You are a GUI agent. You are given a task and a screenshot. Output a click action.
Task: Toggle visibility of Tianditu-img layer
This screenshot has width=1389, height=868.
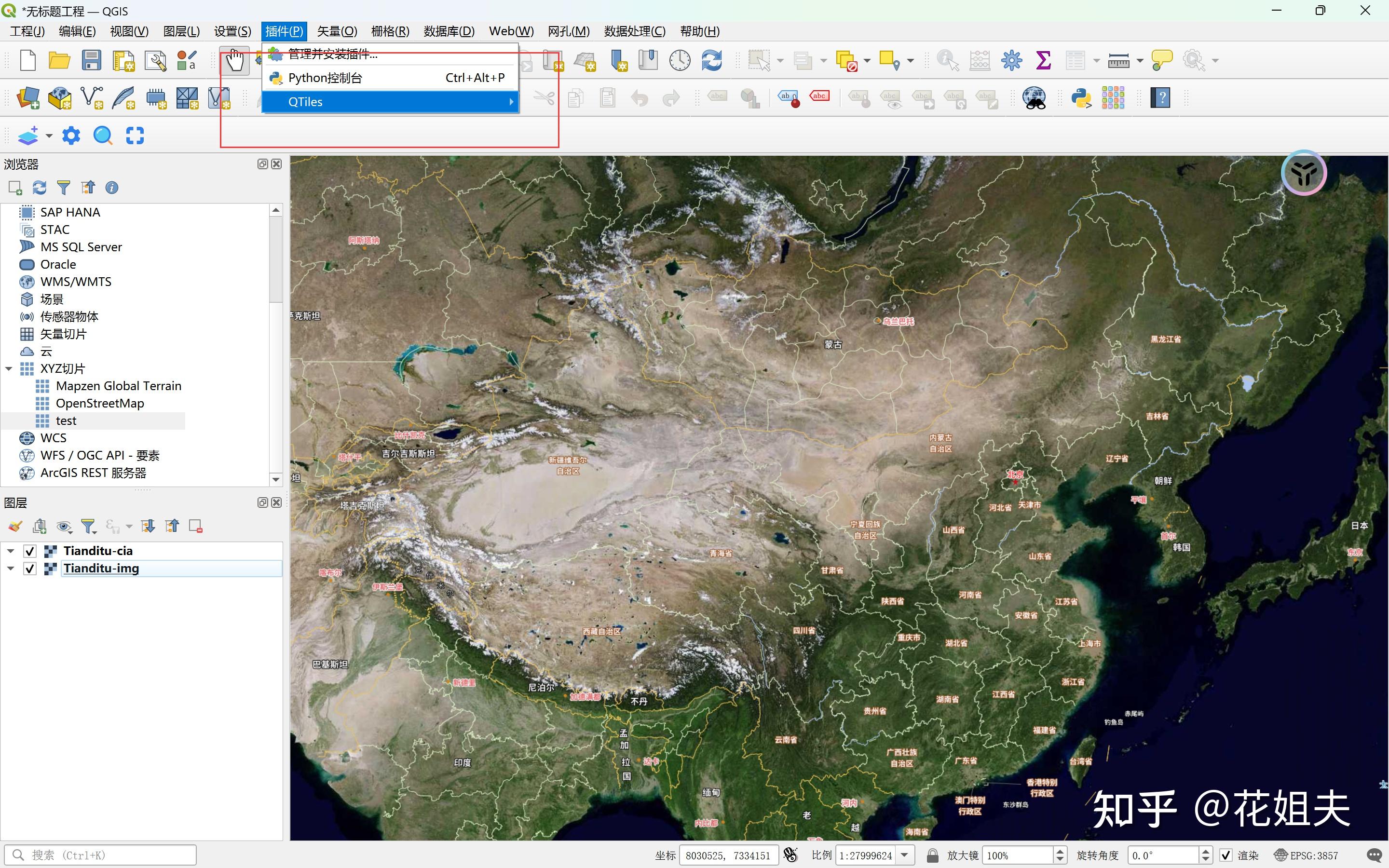click(30, 569)
